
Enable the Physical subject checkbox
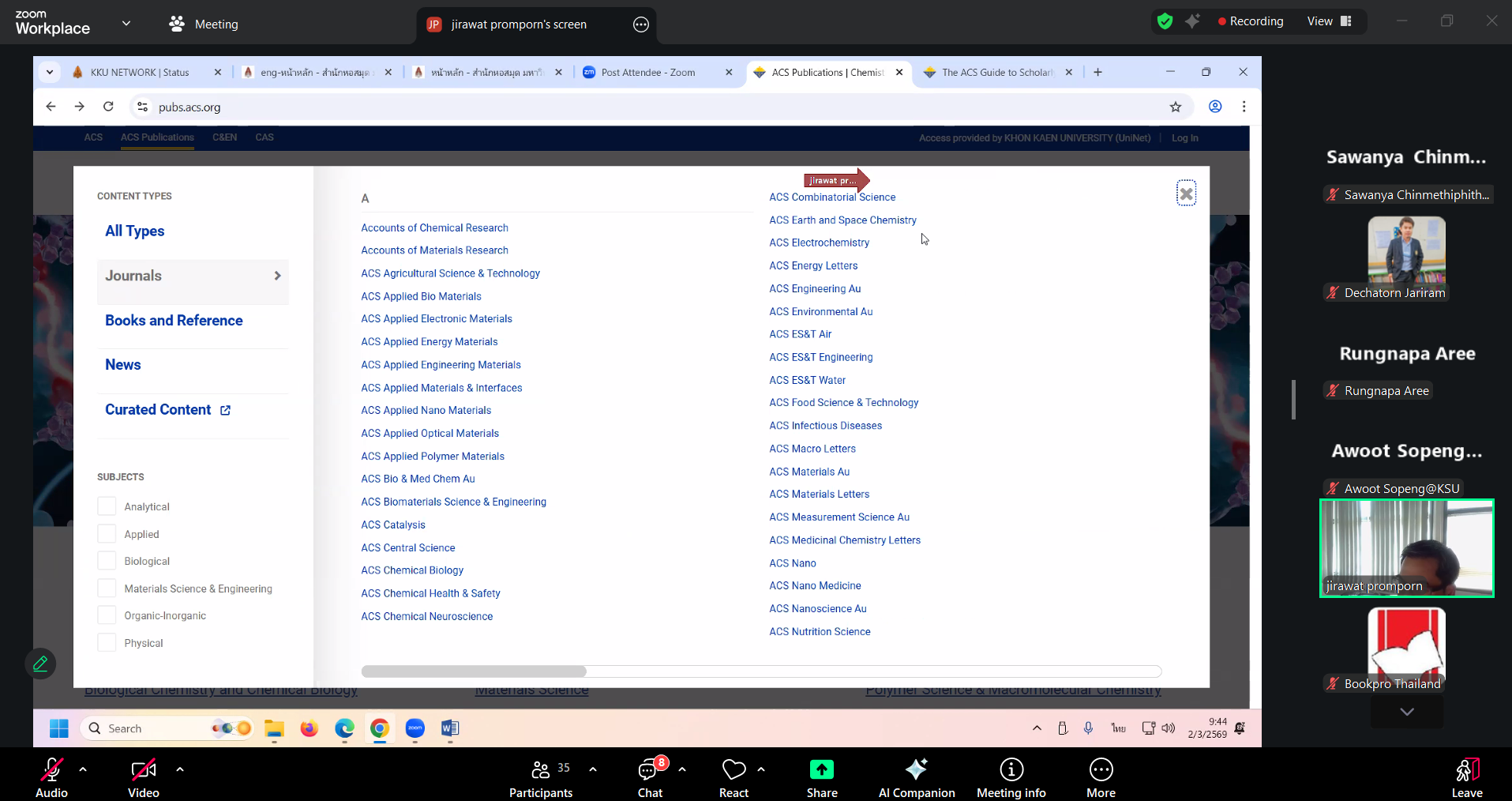pyautogui.click(x=107, y=643)
